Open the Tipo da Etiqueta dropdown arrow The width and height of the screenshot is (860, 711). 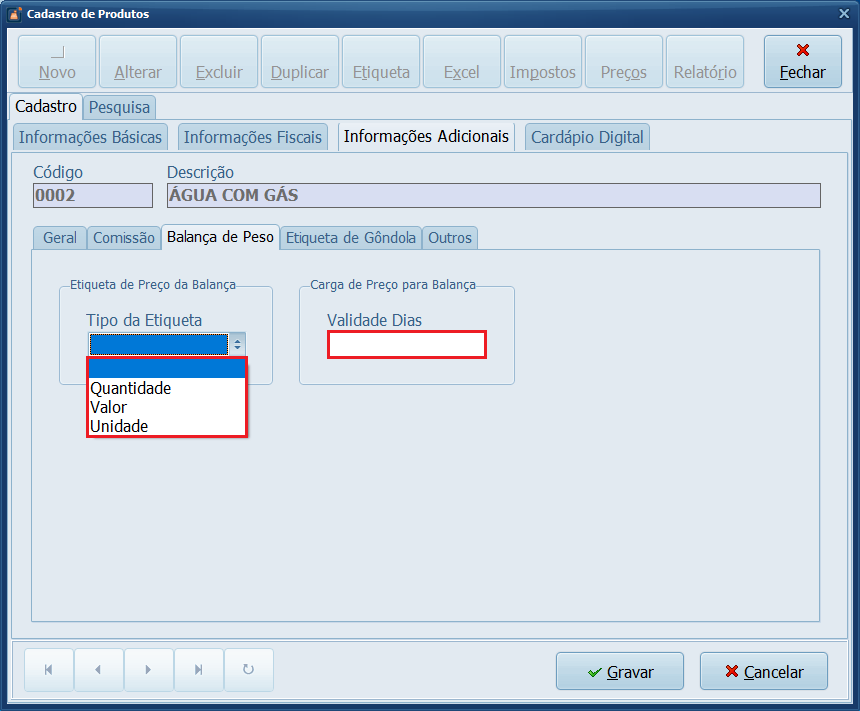237,344
